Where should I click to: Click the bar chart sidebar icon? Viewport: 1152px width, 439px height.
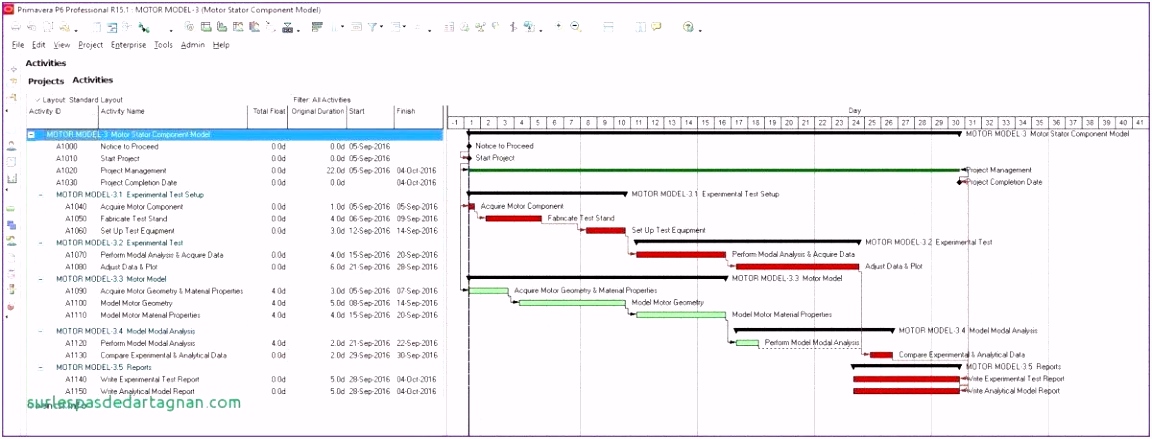[12, 178]
